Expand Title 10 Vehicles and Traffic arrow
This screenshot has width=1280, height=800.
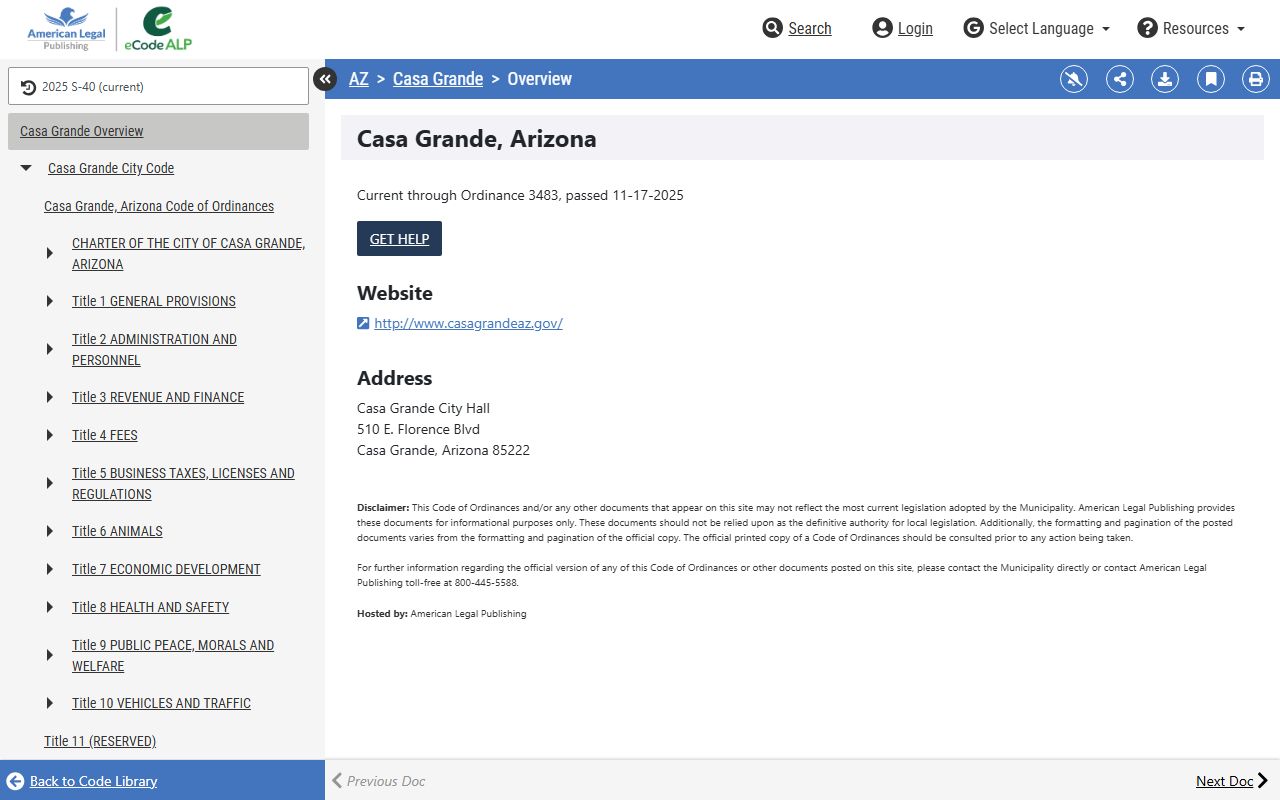click(50, 703)
